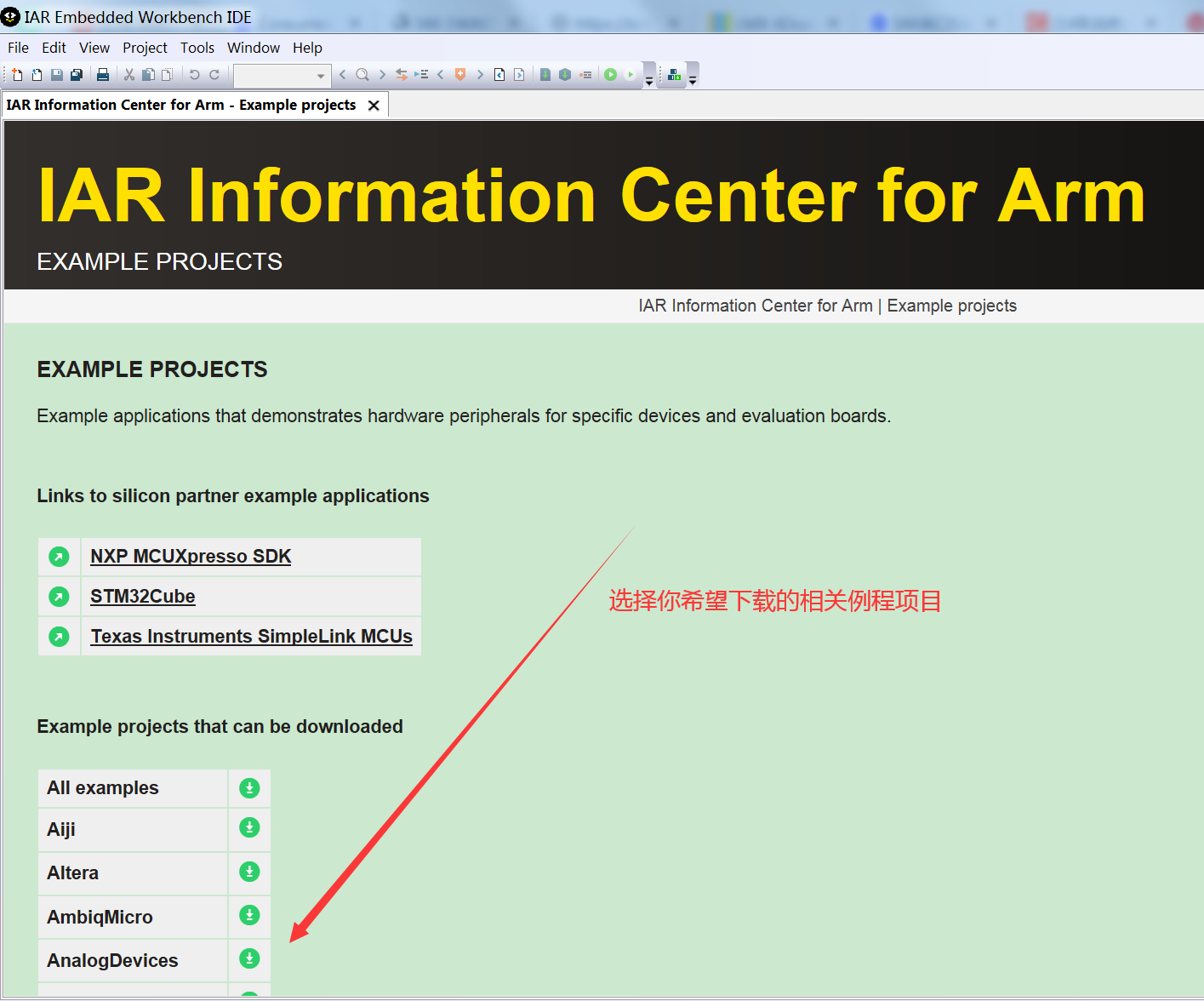
Task: Open the Tools menu
Action: tap(197, 48)
